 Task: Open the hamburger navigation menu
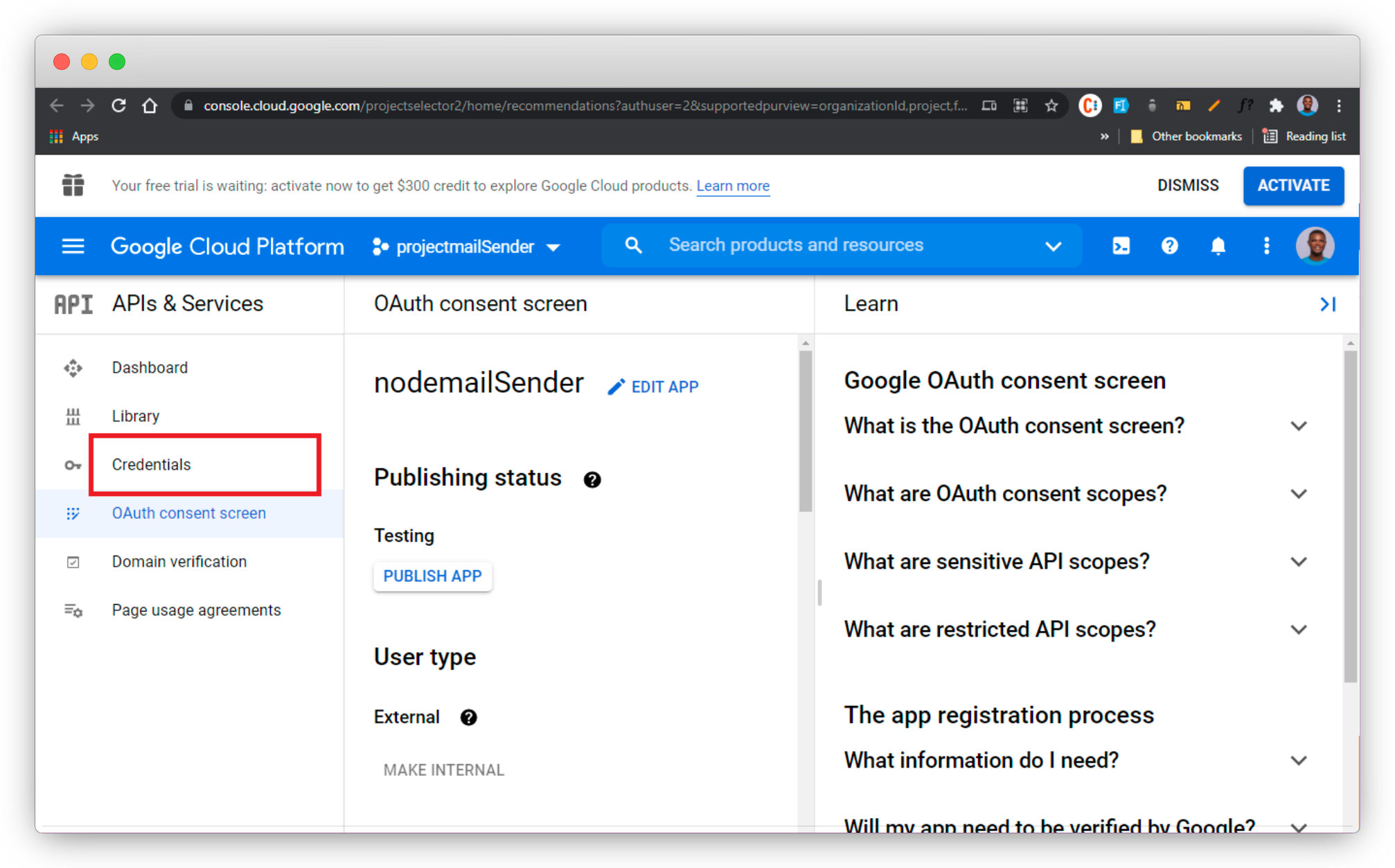pyautogui.click(x=73, y=246)
